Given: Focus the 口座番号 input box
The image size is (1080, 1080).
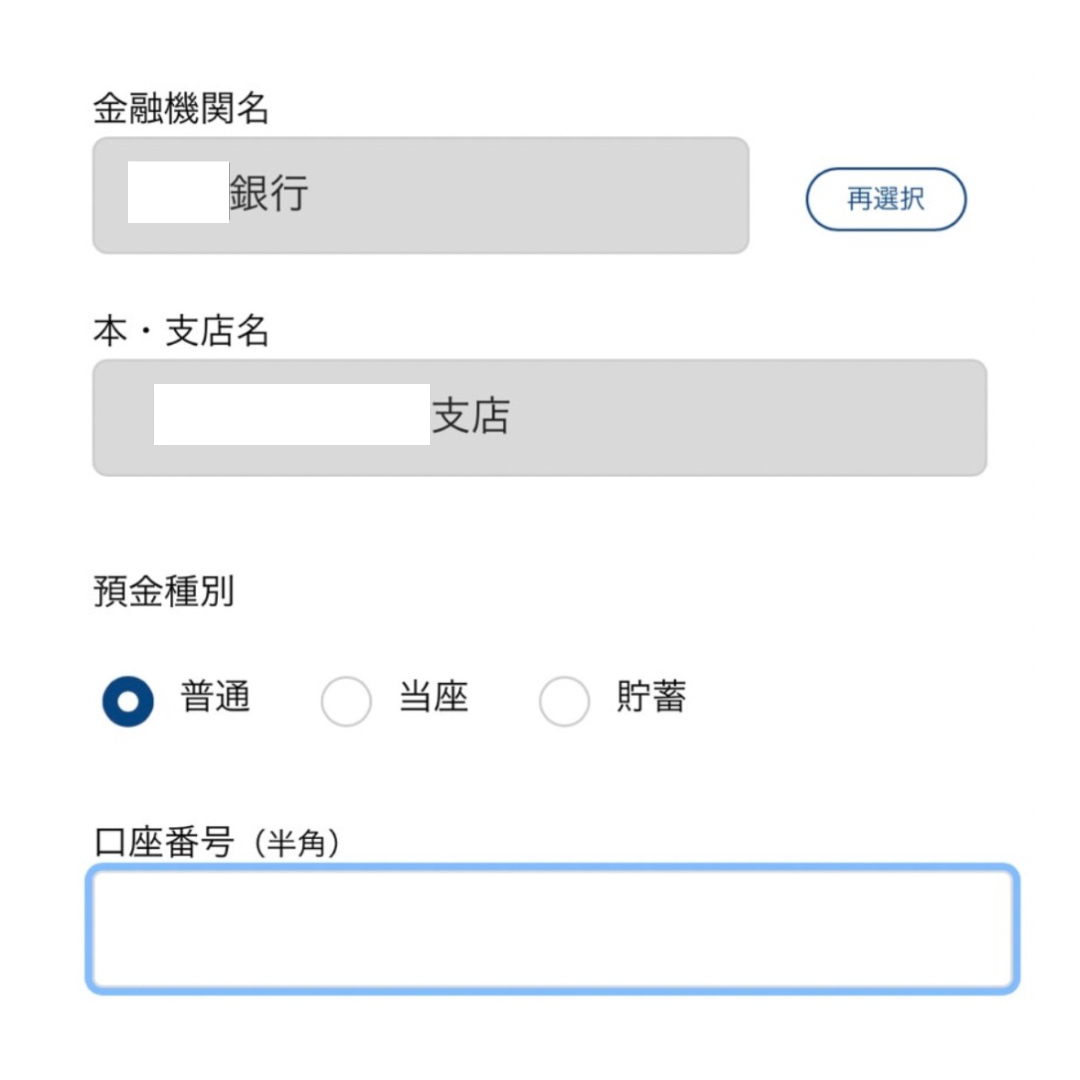Looking at the screenshot, I should [x=552, y=929].
